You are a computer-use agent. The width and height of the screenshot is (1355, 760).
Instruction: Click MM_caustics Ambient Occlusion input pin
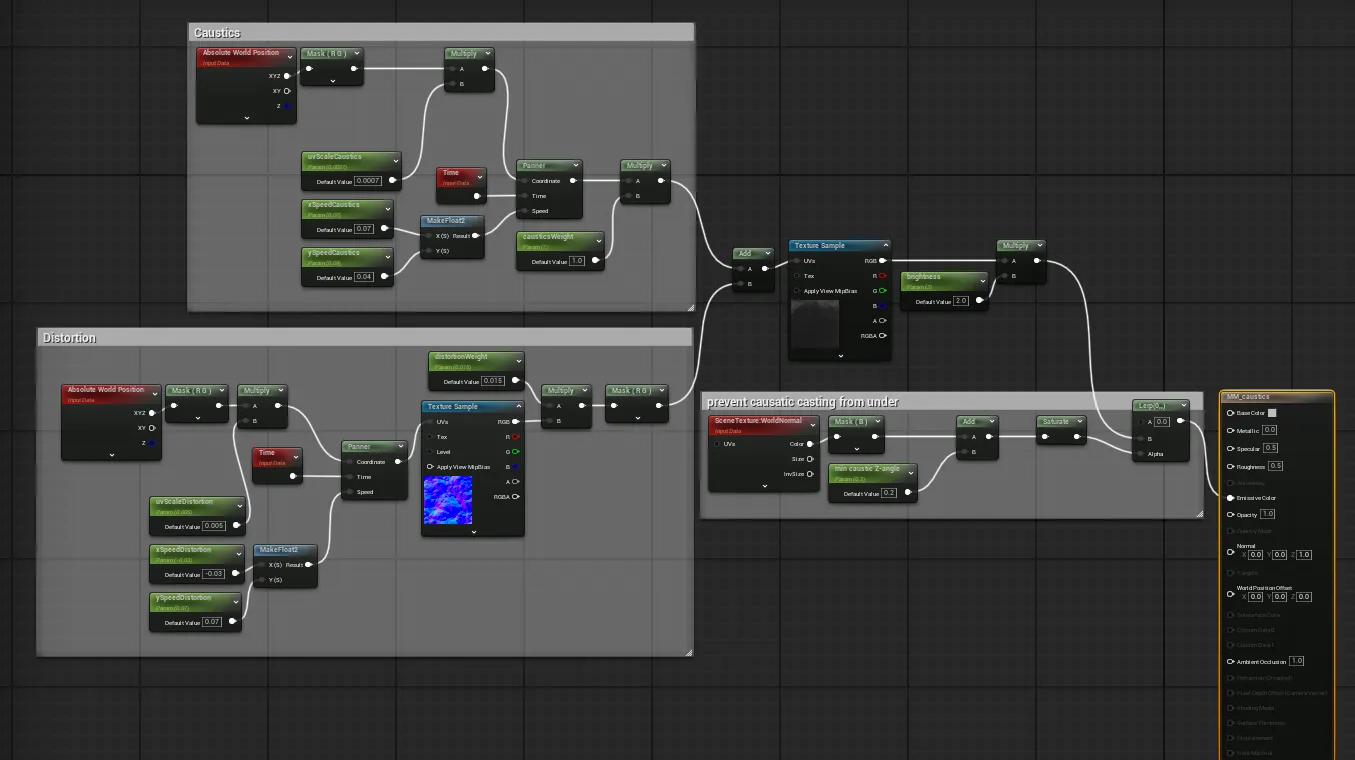(x=1230, y=661)
